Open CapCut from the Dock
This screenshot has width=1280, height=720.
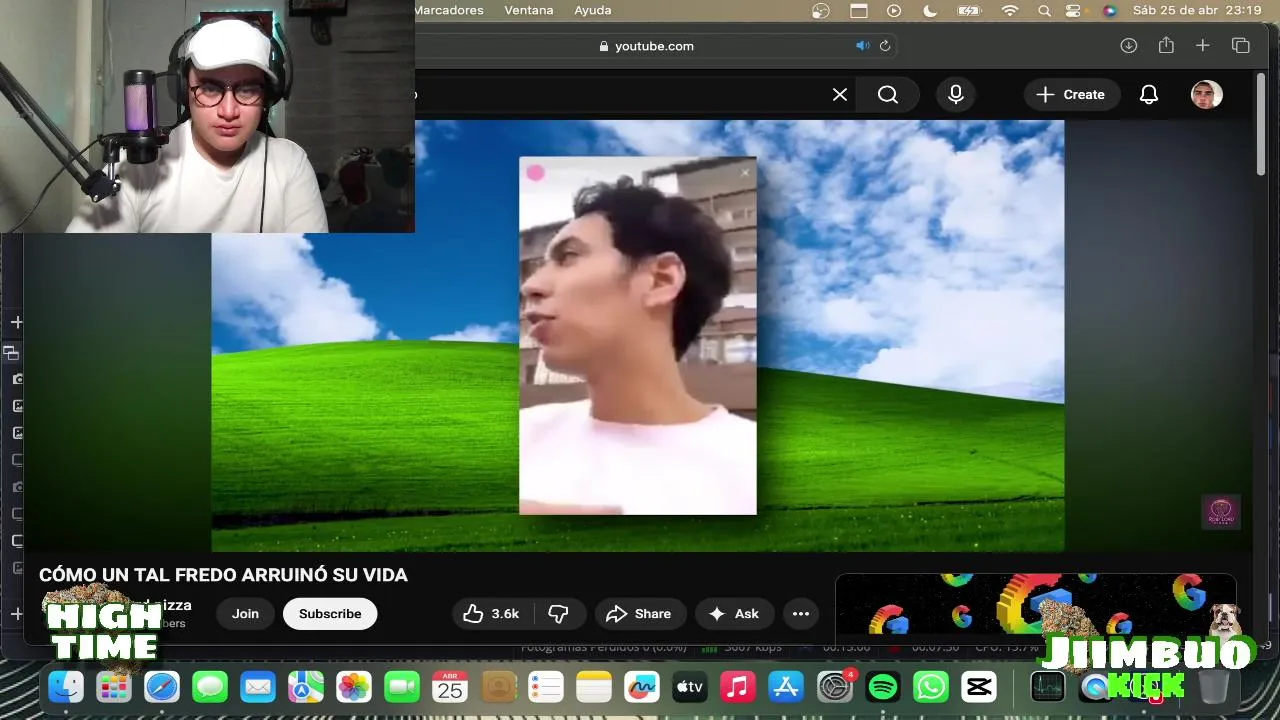click(978, 687)
